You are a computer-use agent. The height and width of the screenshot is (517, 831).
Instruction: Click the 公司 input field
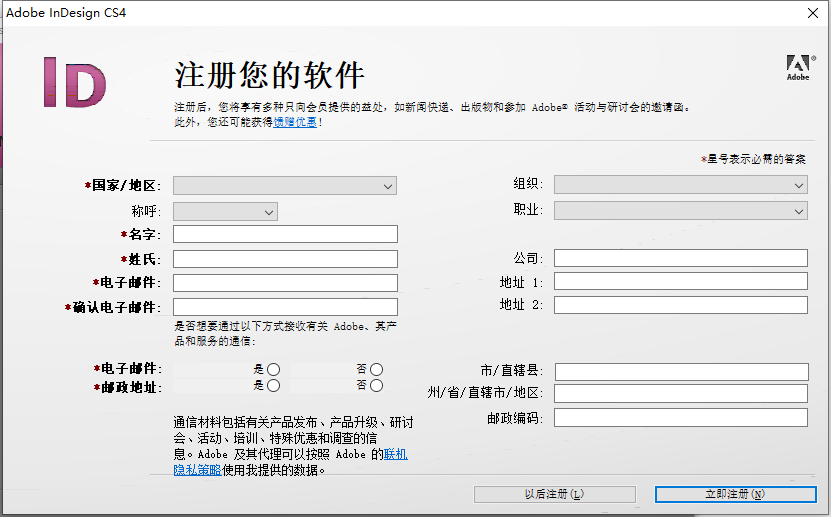[680, 258]
